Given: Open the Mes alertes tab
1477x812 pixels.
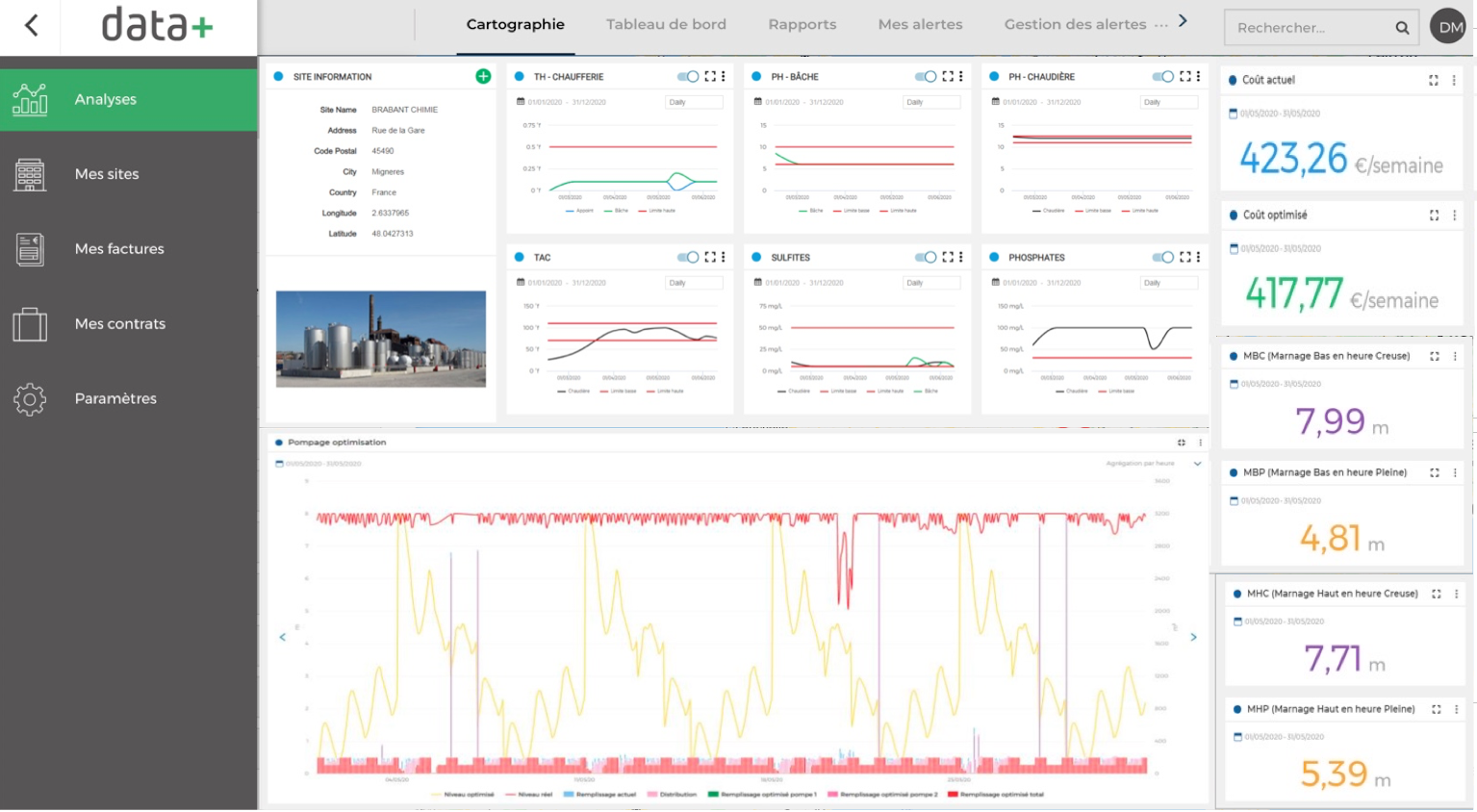Looking at the screenshot, I should tap(920, 24).
